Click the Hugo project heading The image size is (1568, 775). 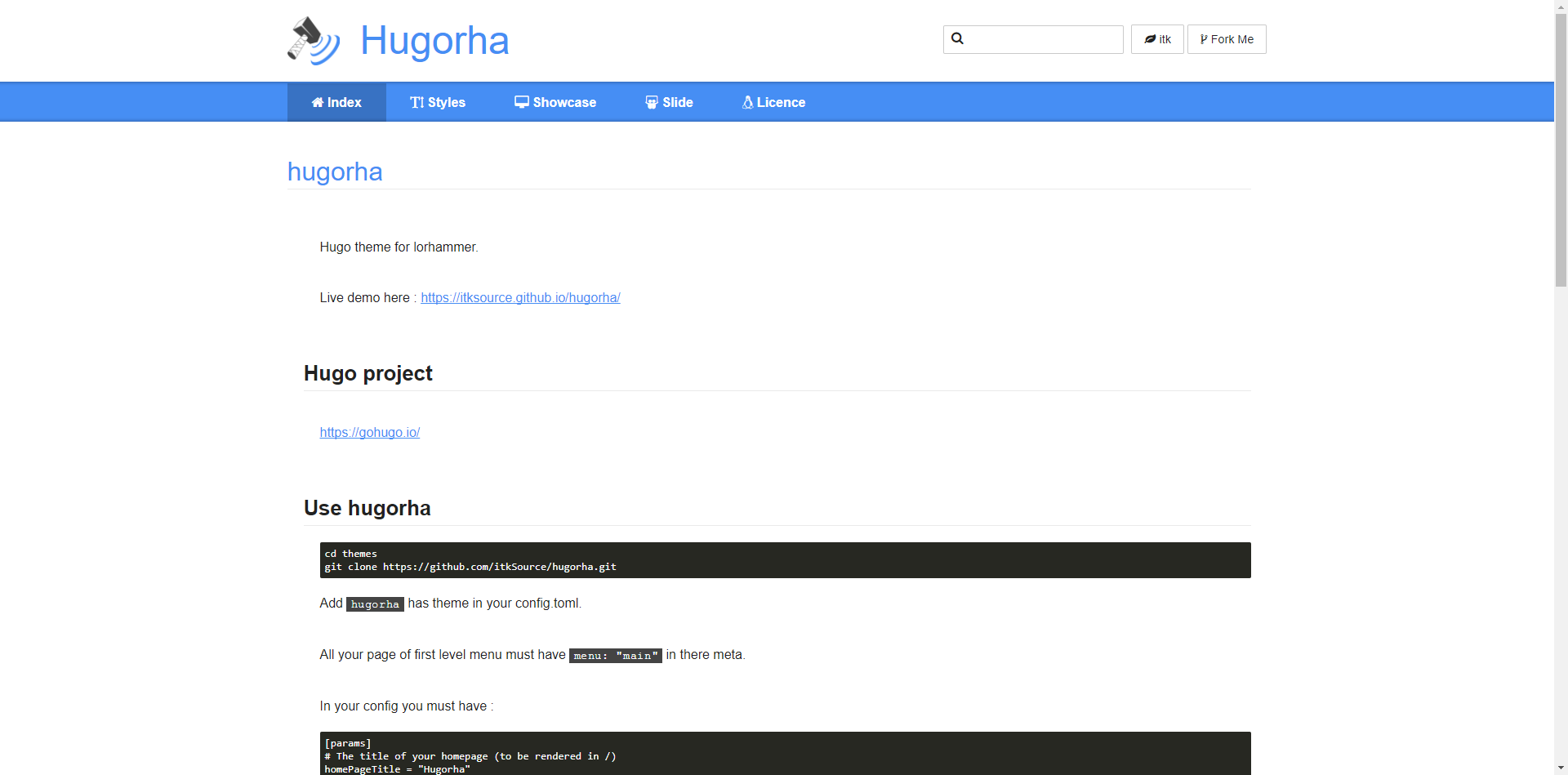pyautogui.click(x=368, y=373)
